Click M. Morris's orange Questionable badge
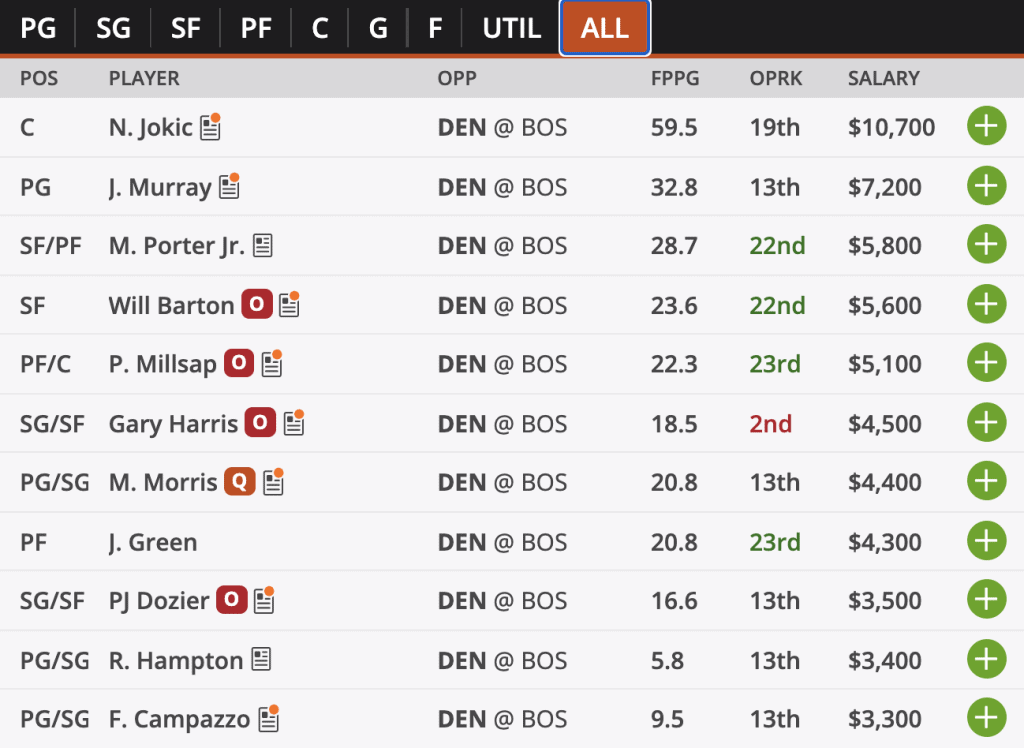The image size is (1024, 748). [x=240, y=482]
